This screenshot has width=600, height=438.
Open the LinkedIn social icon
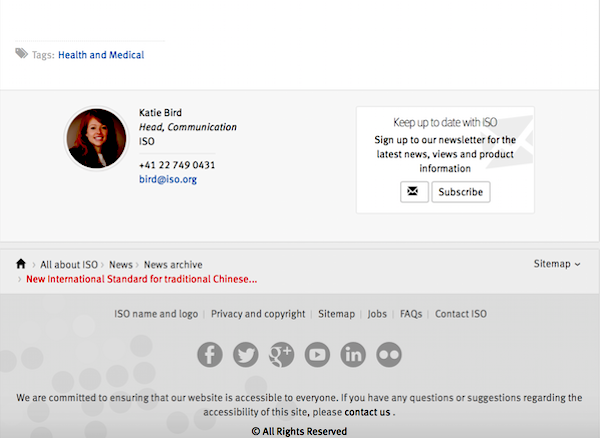(353, 355)
